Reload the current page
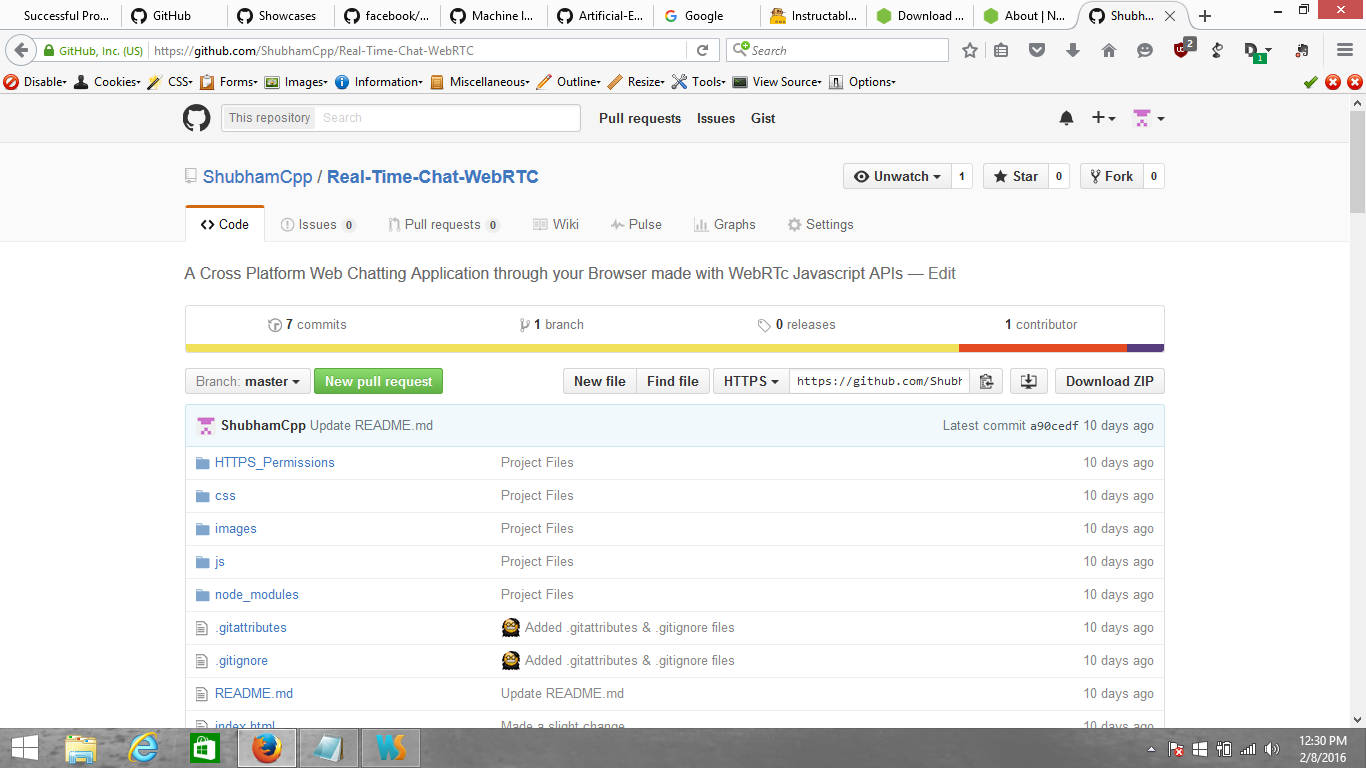This screenshot has height=768, width=1366. point(702,50)
